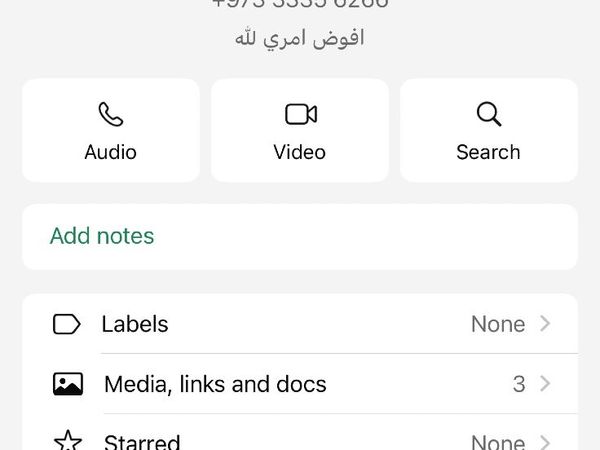Open the Labels menu item
Image resolution: width=600 pixels, height=450 pixels.
pyautogui.click(x=135, y=324)
